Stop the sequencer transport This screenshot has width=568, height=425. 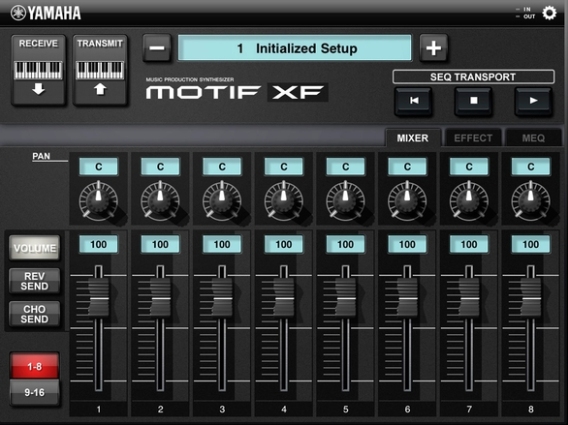473,101
